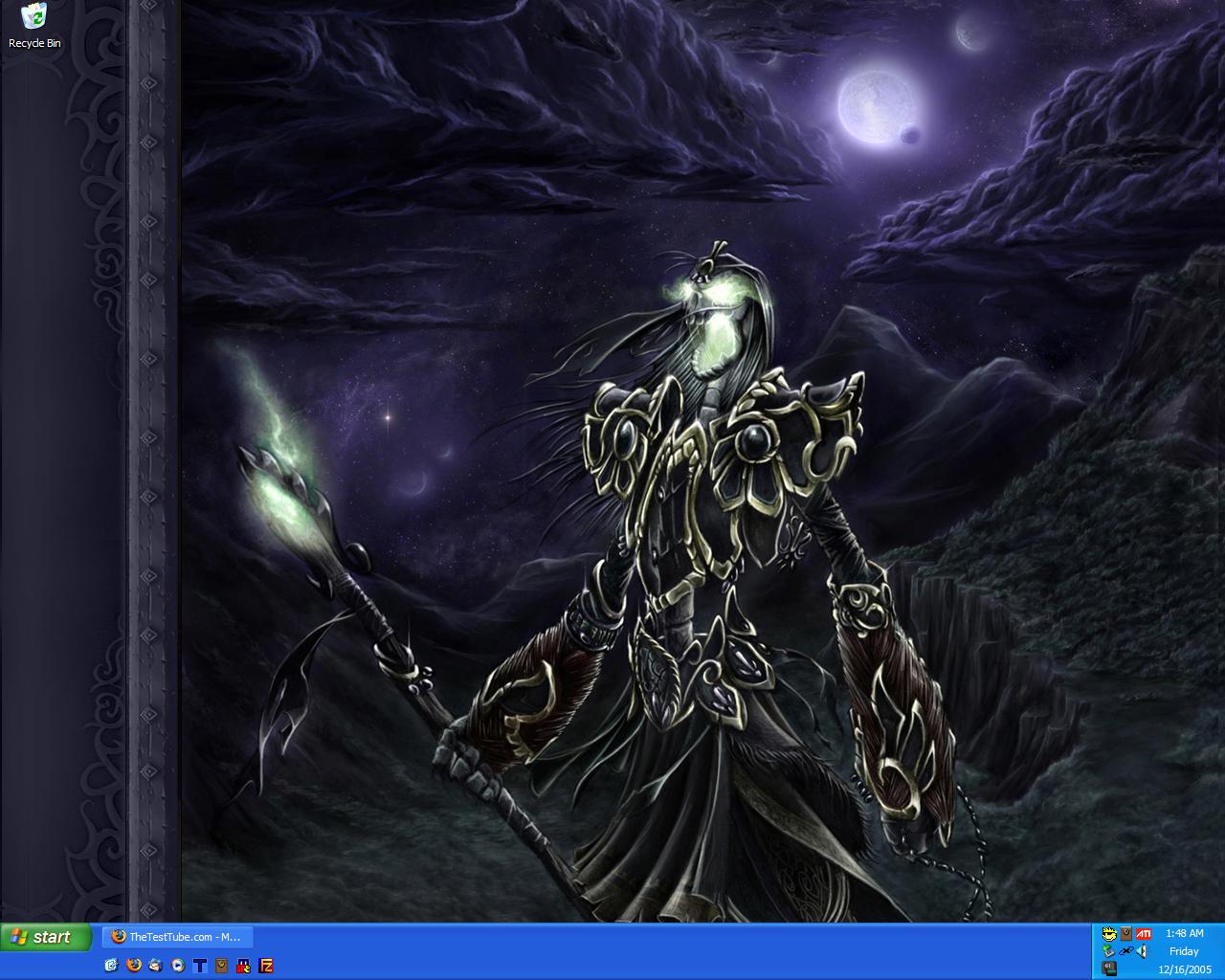Launch Thunderbird mail from Quick Launch
The image size is (1225, 980).
pos(155,966)
